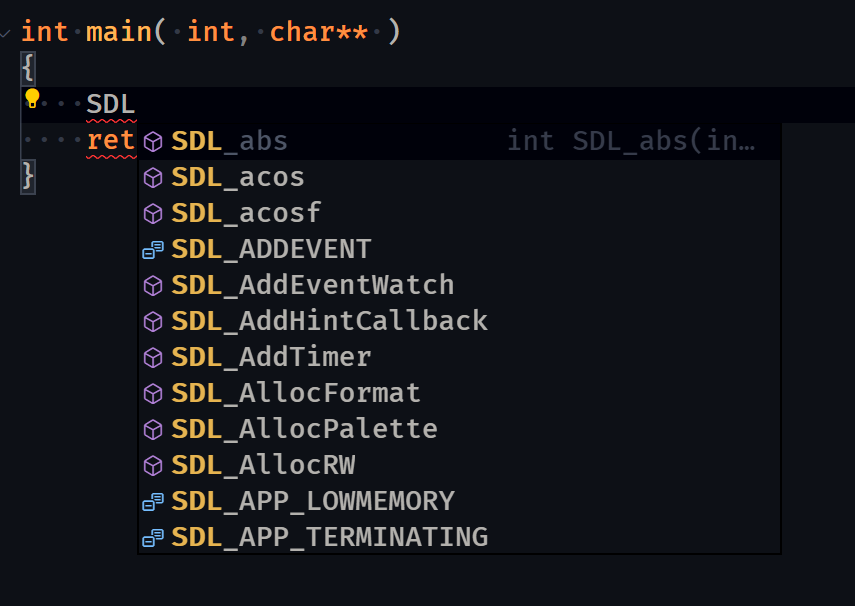Click the macro icon next to SDL_ADDEVENT
The width and height of the screenshot is (855, 606).
(x=153, y=249)
